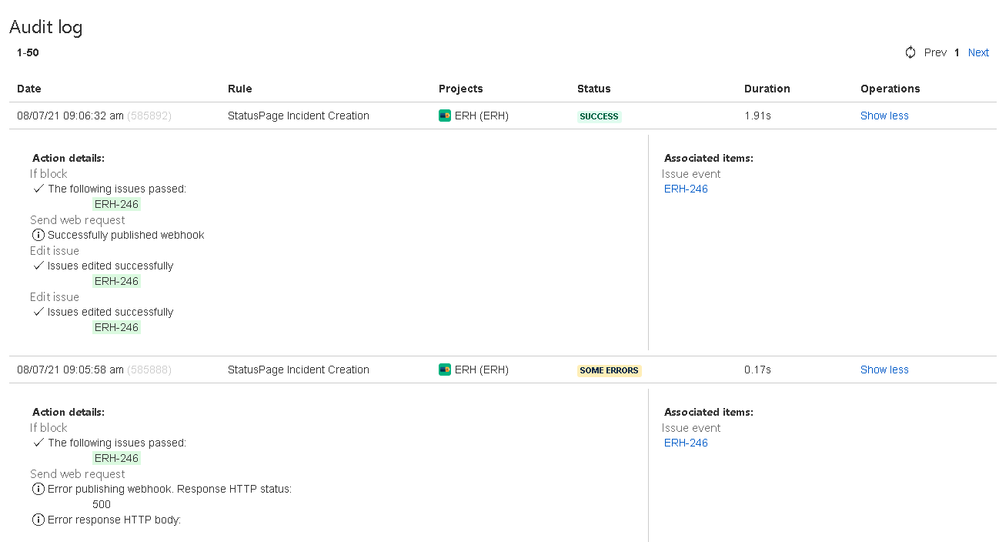
Task: Click info icon beside Error publishing webhook
Action: 38,489
